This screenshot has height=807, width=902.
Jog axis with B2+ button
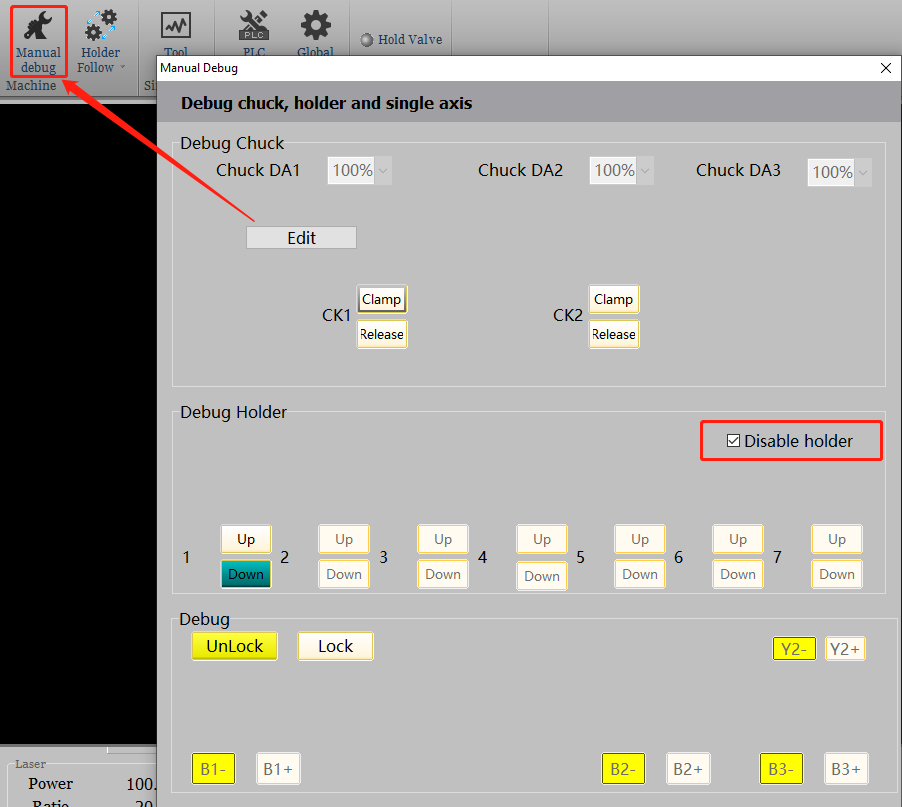click(688, 768)
